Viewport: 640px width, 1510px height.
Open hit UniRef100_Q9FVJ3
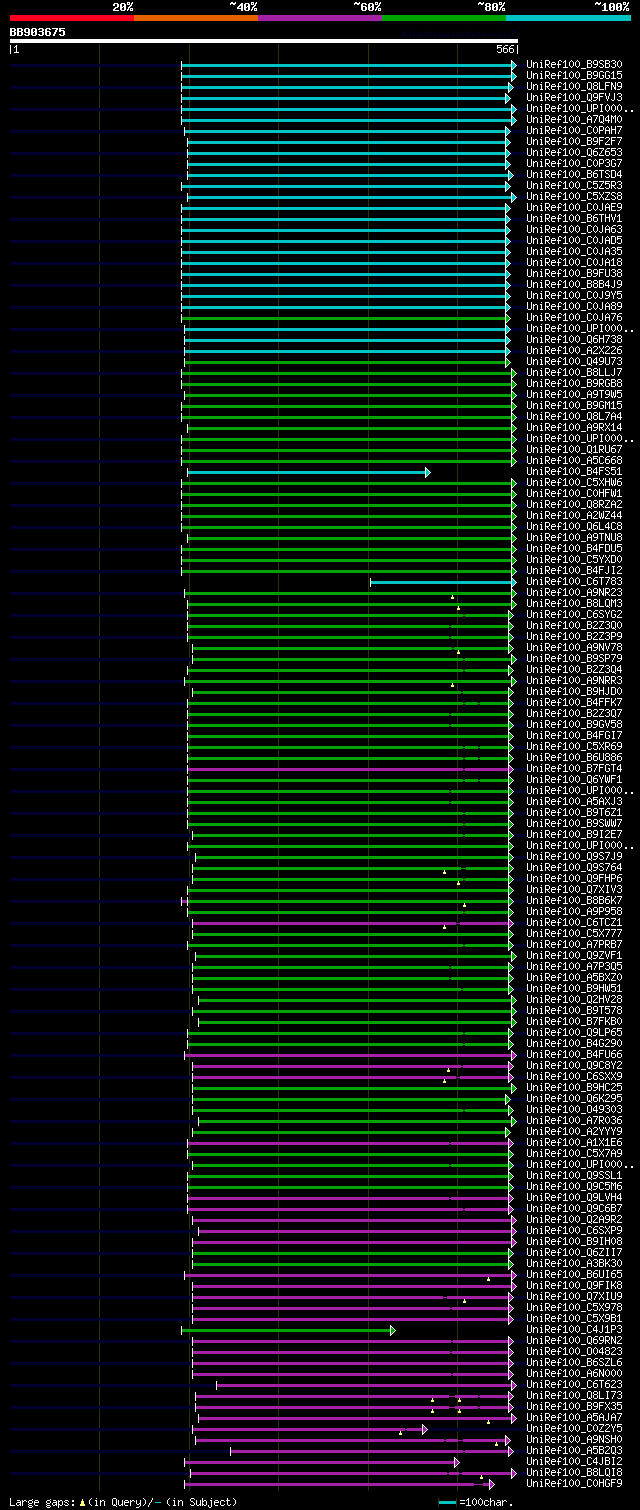tap(575, 98)
